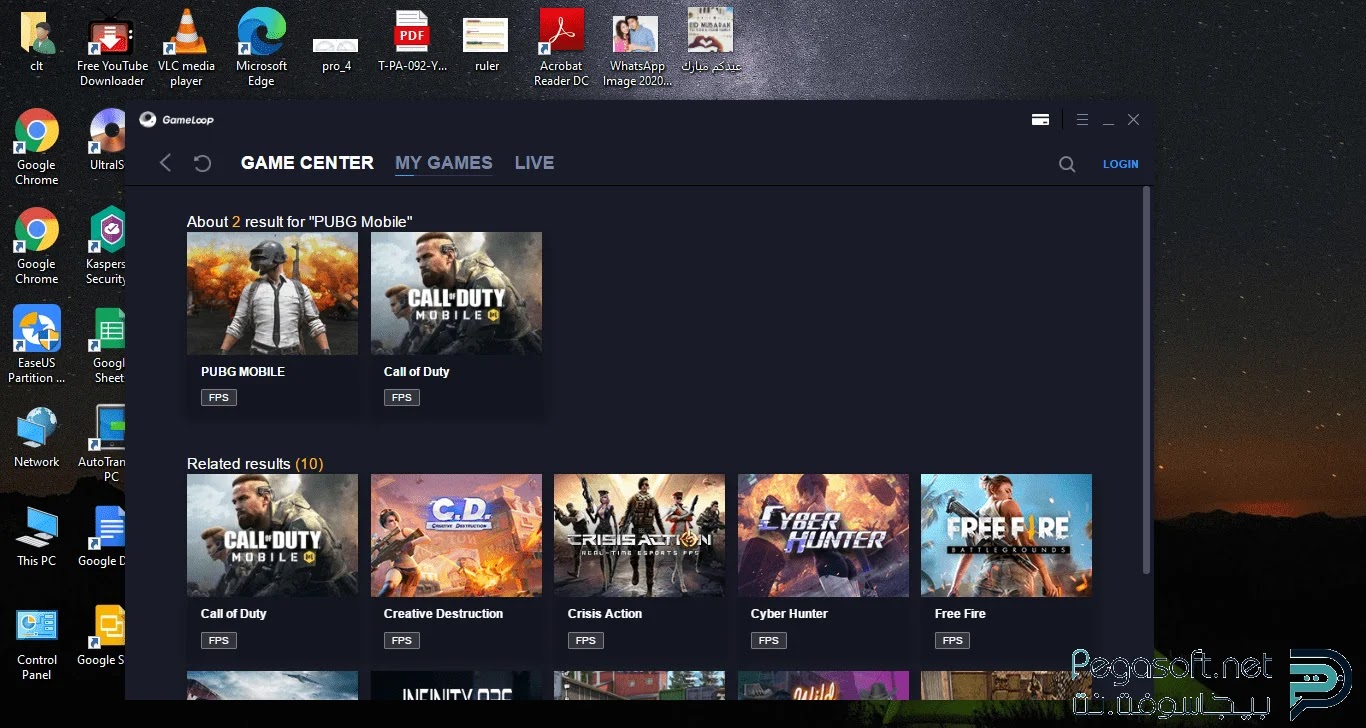Refresh the GameLoop page
This screenshot has height=728, width=1366.
click(x=202, y=163)
